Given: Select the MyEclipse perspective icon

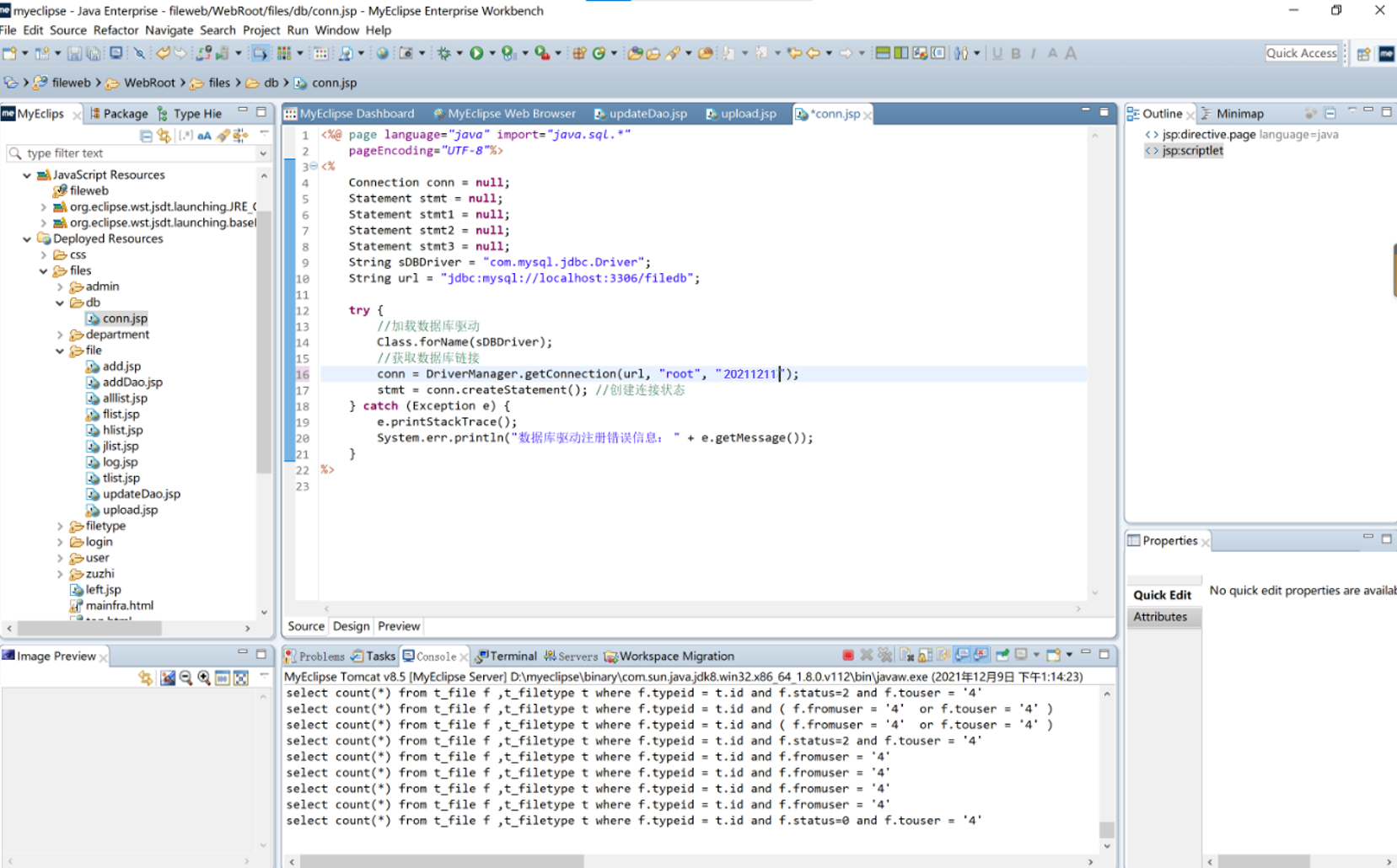Looking at the screenshot, I should 1386,53.
